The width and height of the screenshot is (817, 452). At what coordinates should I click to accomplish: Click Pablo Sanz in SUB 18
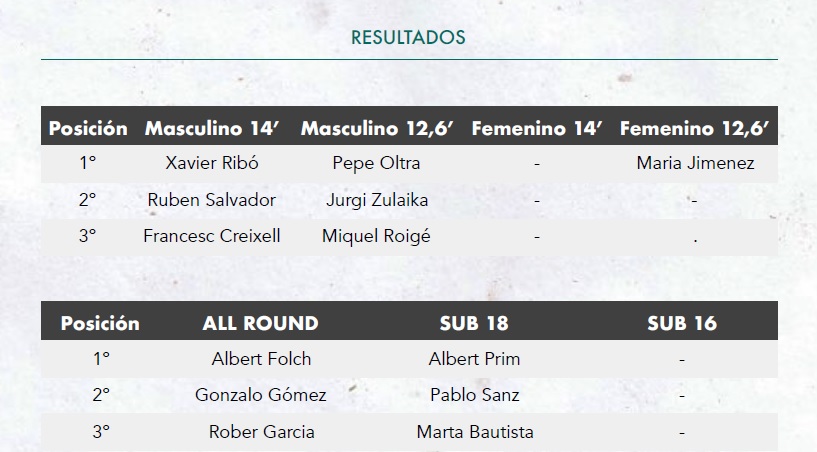pyautogui.click(x=475, y=395)
